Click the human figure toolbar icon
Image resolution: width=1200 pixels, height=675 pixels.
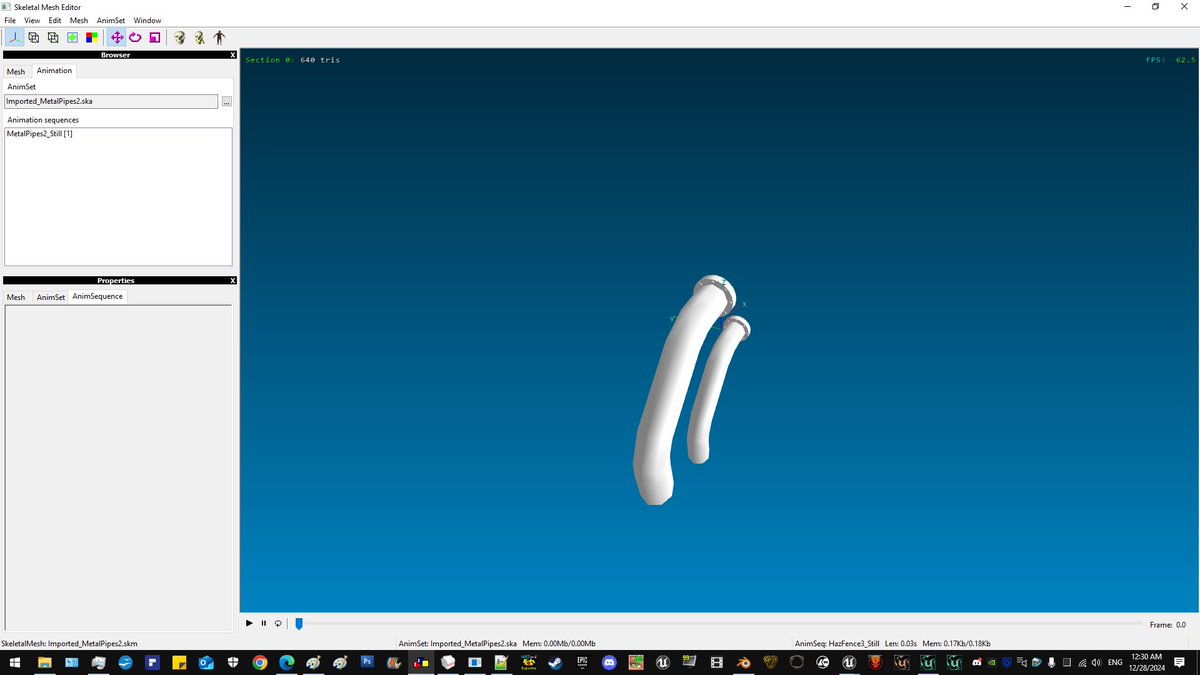[x=219, y=38]
